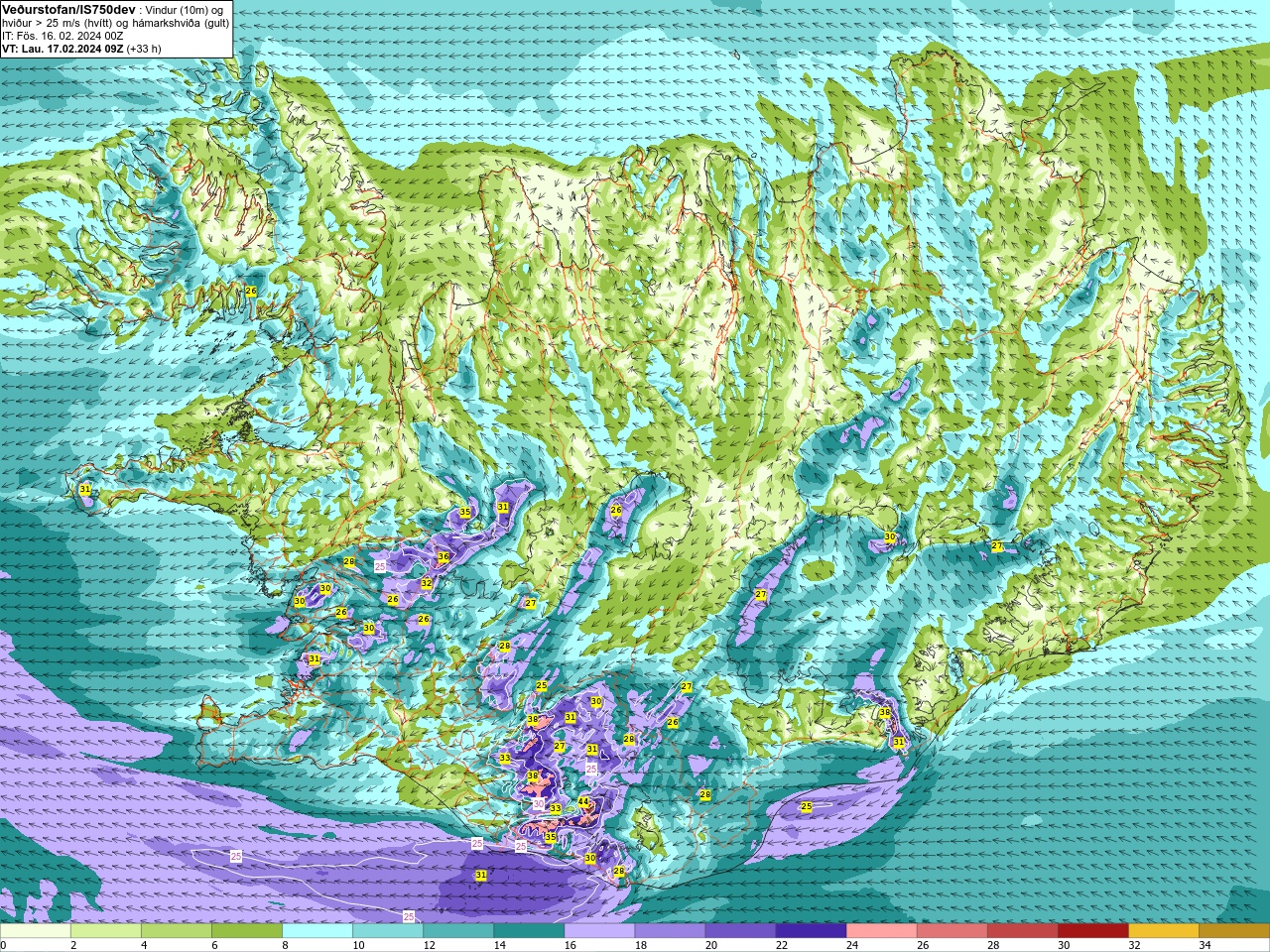
Task: Select the 26–28 salmon legend swatch
Action: click(952, 931)
